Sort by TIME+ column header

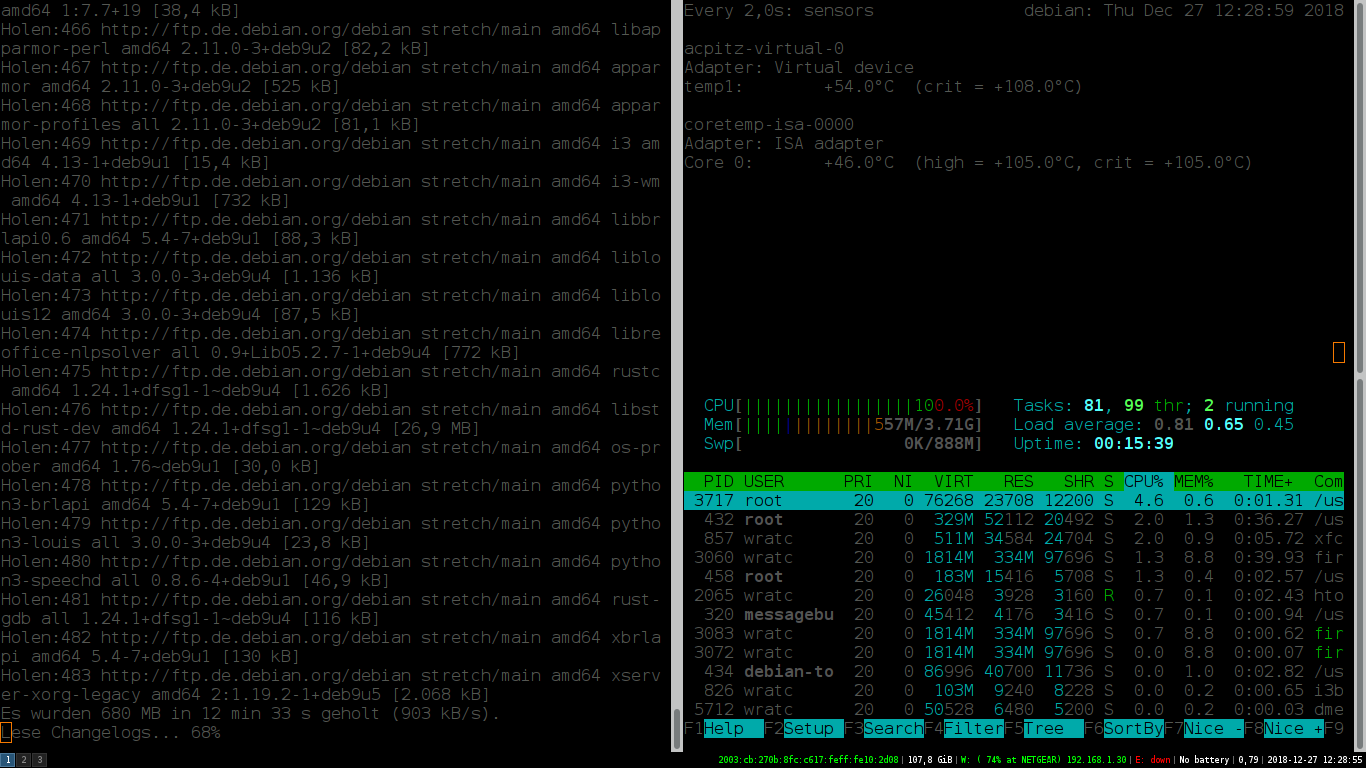click(x=1268, y=482)
